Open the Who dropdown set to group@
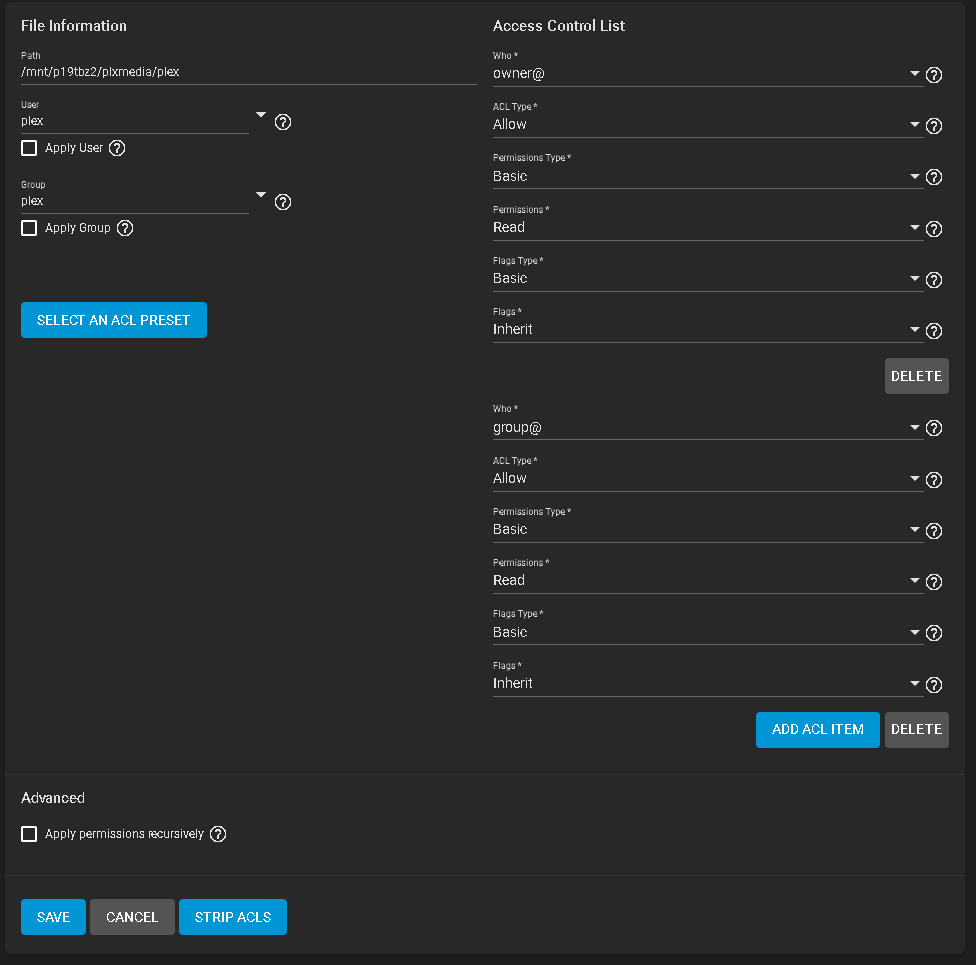 [x=708, y=427]
